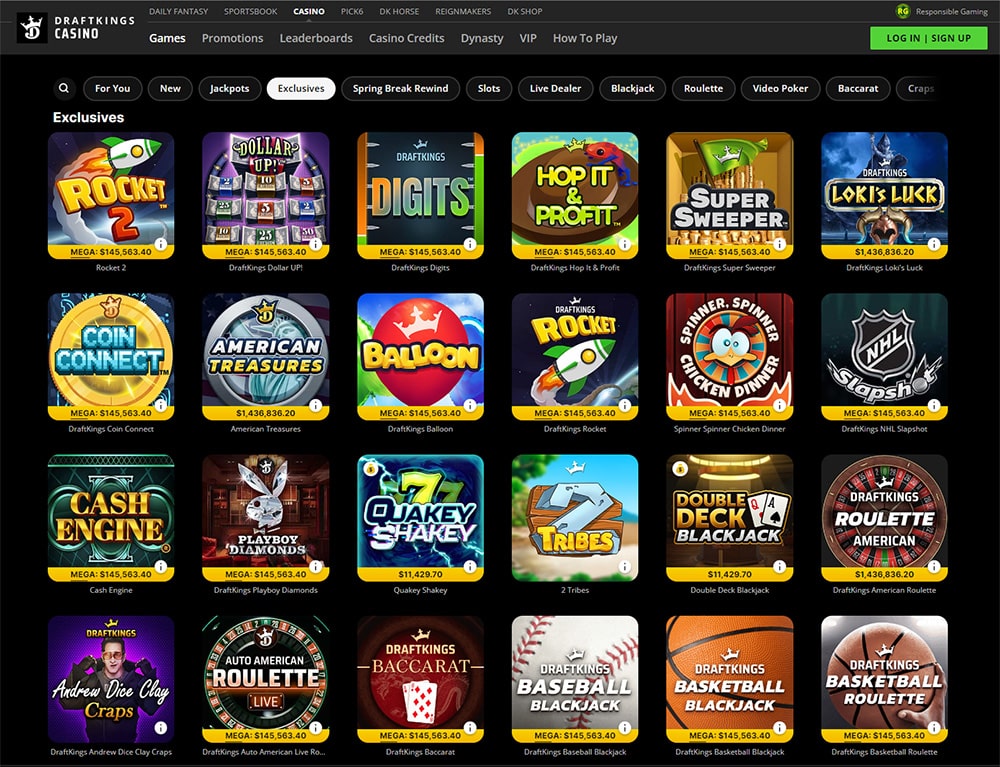
Task: Click the 'Cash Engine' game title text
Action: click(x=111, y=590)
